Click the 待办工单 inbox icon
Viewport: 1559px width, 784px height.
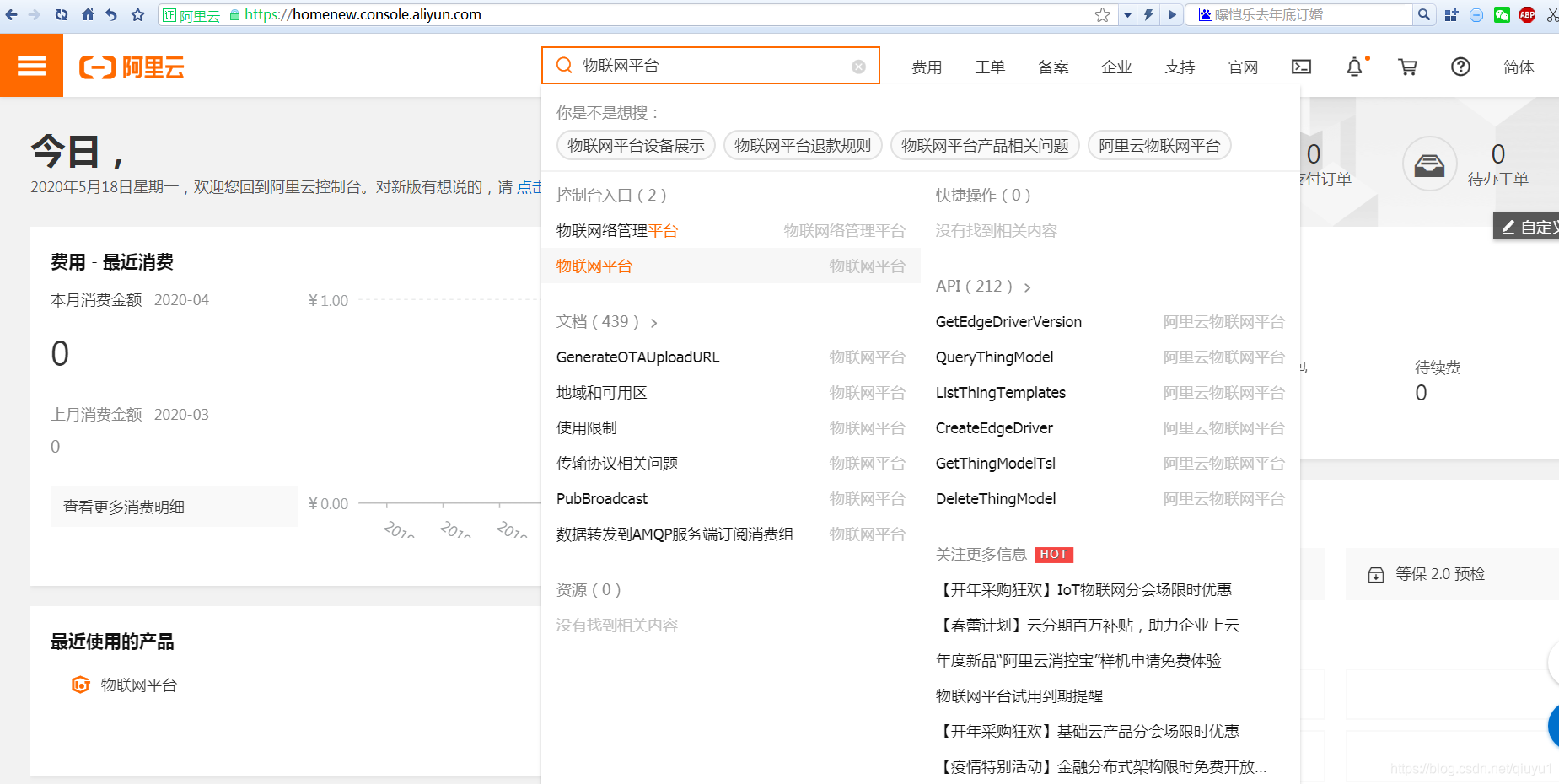[x=1429, y=164]
